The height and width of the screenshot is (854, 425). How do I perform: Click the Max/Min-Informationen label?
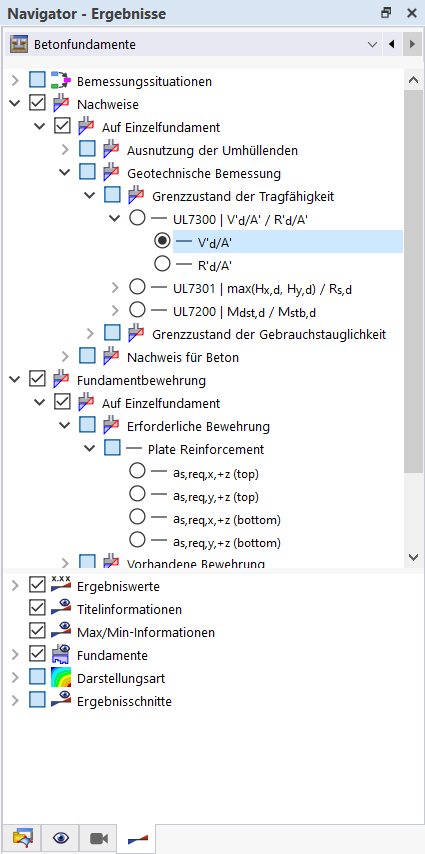point(145,632)
